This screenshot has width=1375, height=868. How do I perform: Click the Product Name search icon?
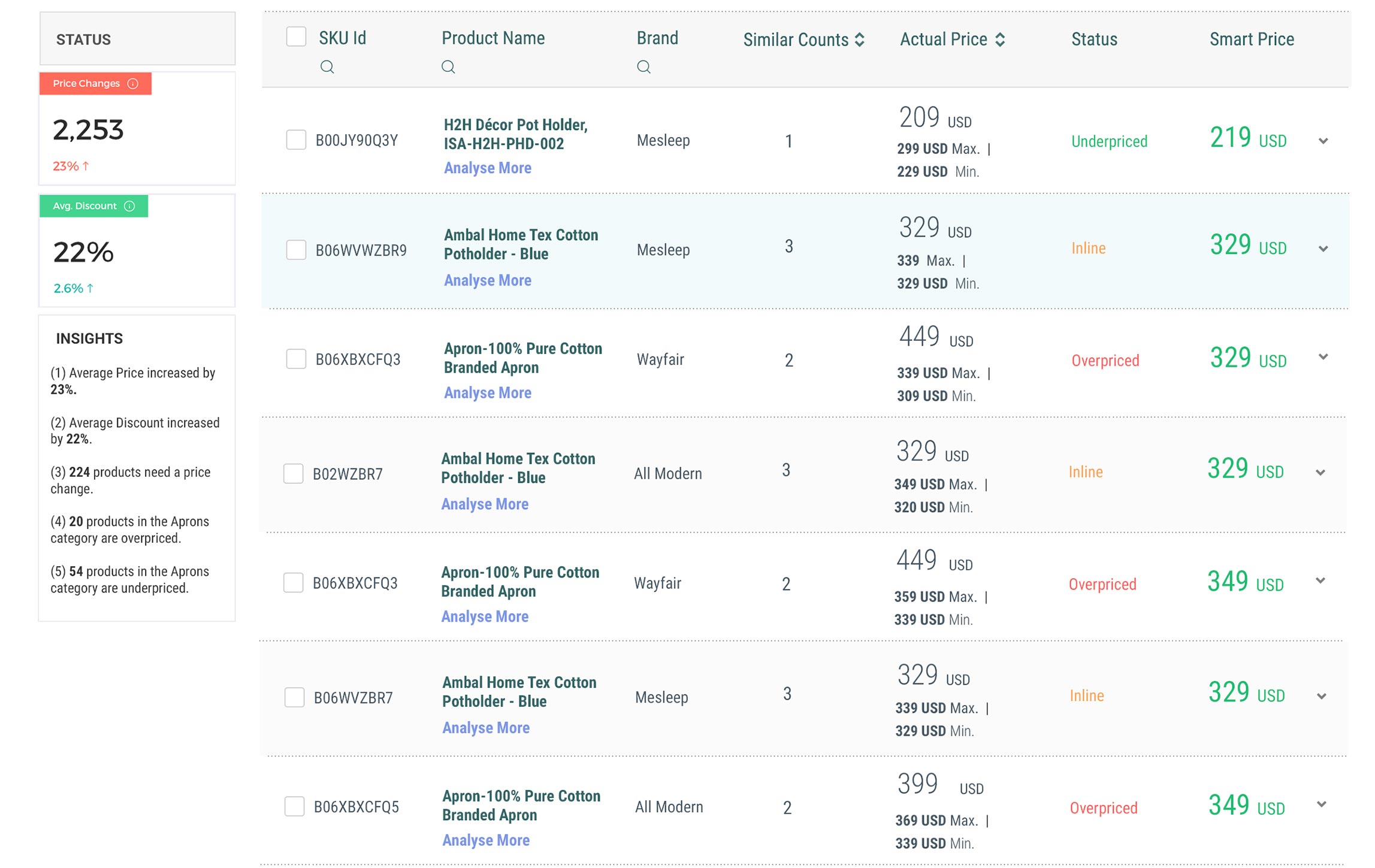coord(448,66)
